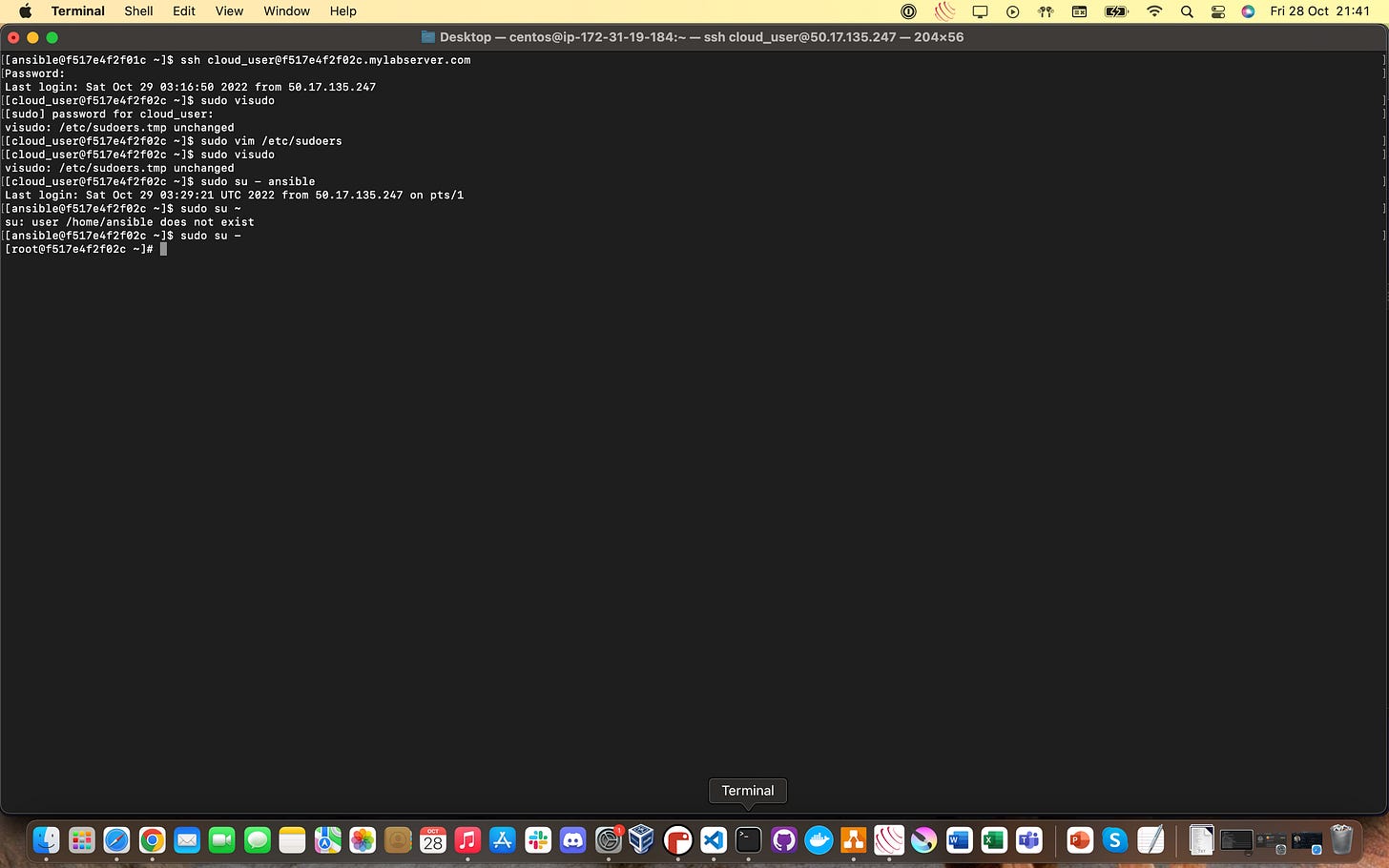1389x868 pixels.
Task: Launch Skype from the dock
Action: coord(1114,840)
